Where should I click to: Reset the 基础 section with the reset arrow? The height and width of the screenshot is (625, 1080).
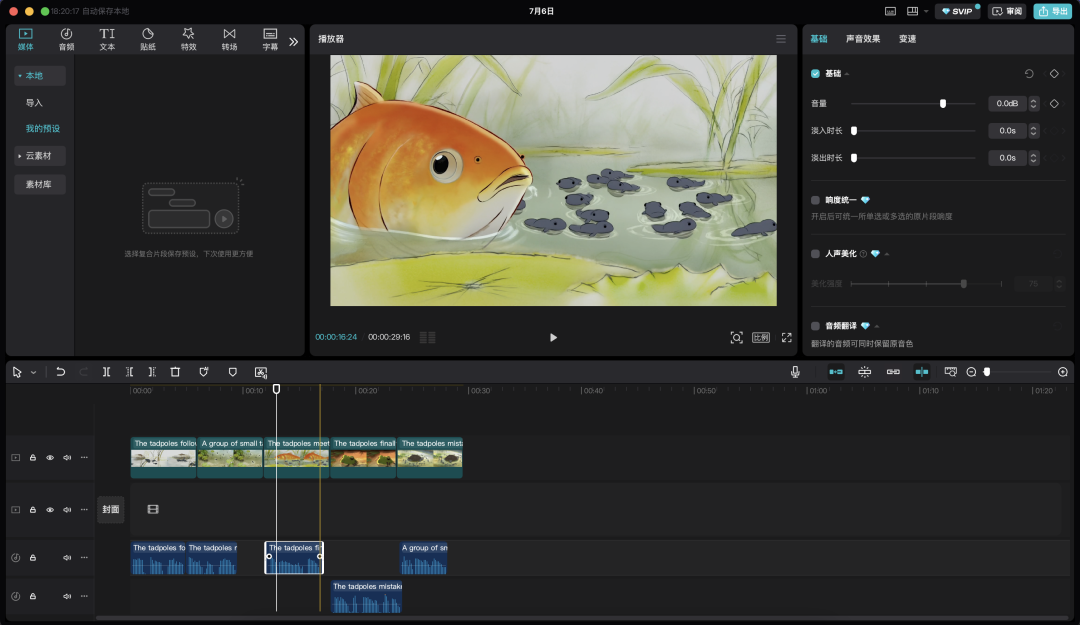point(1029,74)
